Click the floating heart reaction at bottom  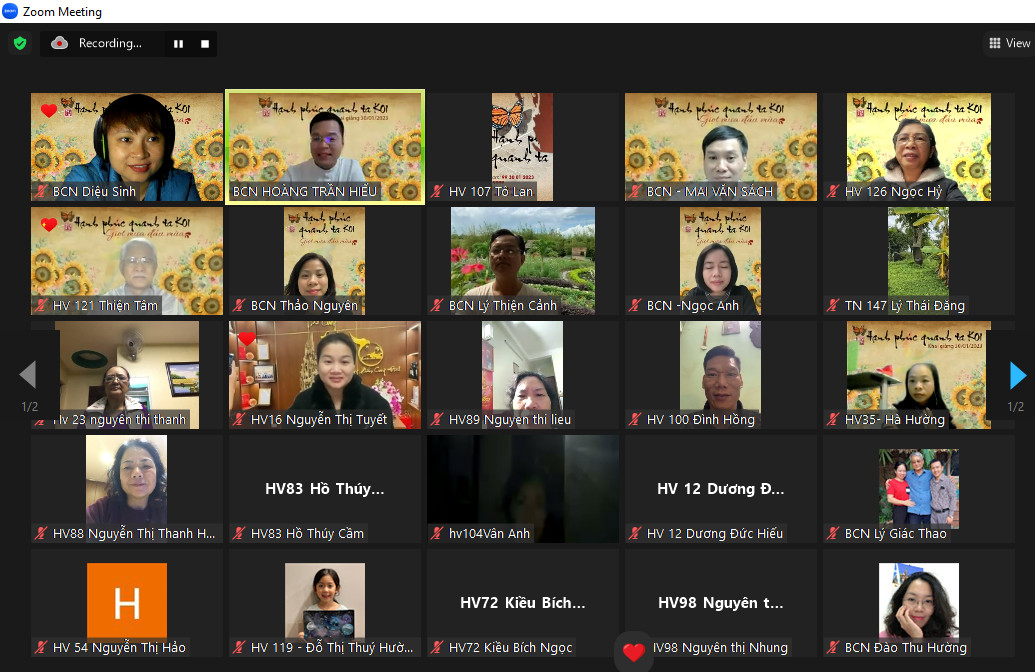[634, 652]
